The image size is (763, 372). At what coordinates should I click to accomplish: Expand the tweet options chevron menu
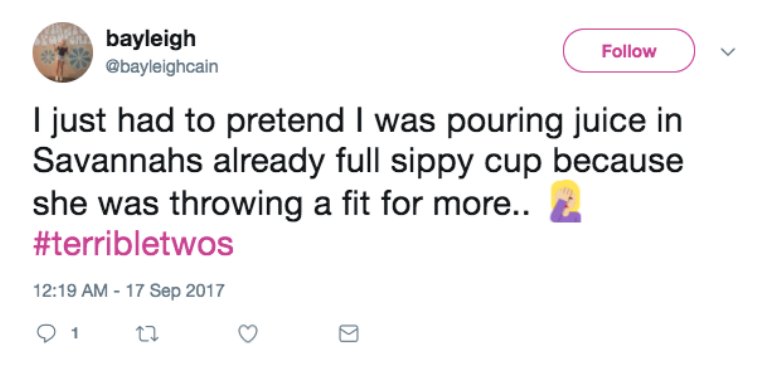coord(727,51)
